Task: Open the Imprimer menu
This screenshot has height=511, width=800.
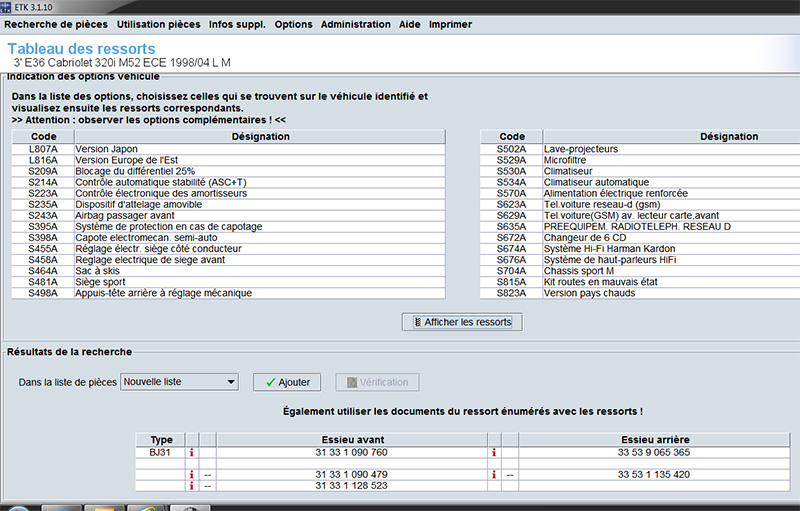Action: pos(450,24)
